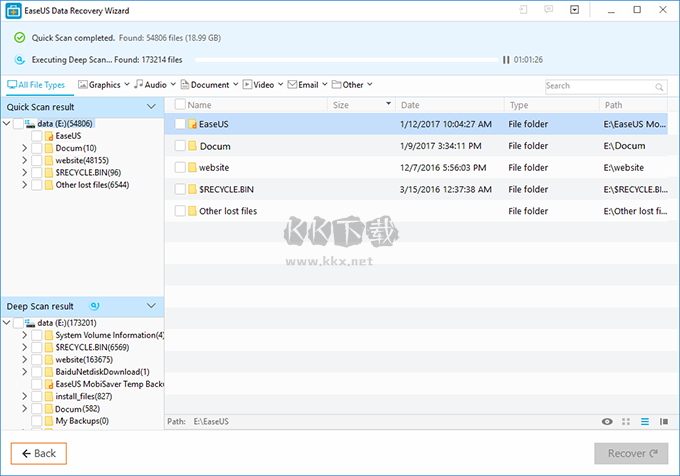680x476 pixels.
Task: Click the import scan status icon
Action: point(523,10)
